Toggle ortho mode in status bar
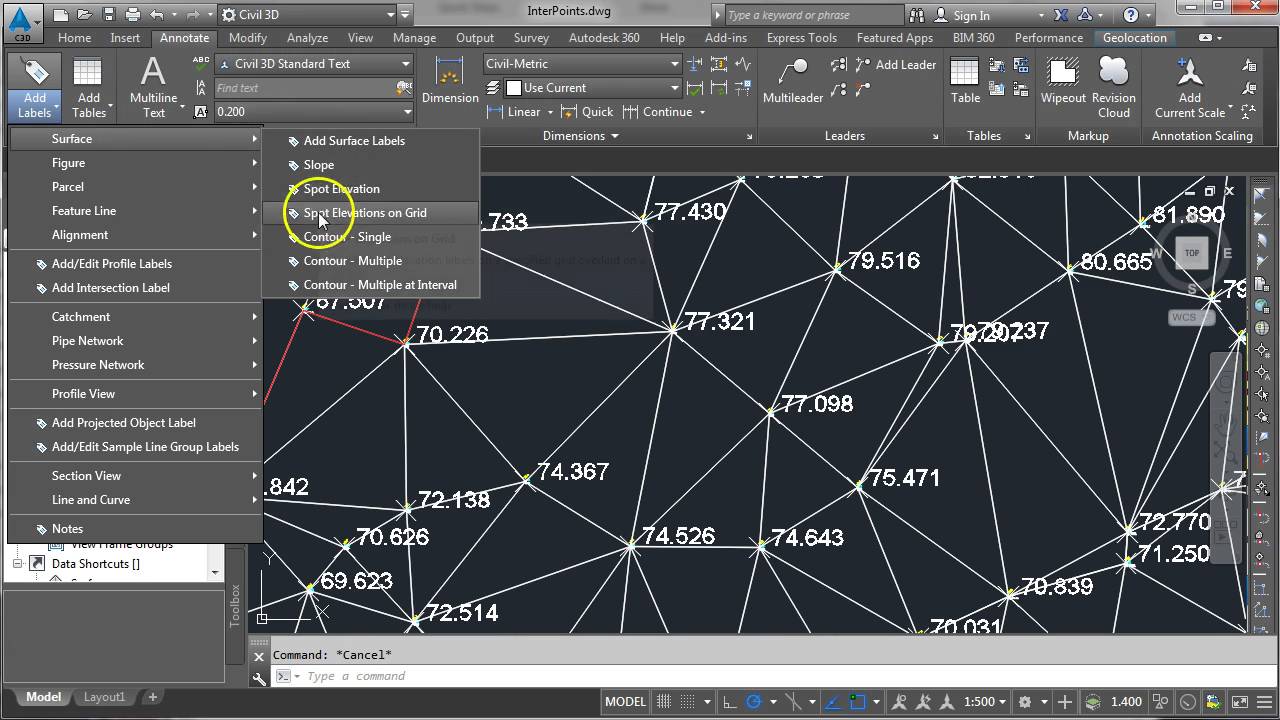 point(729,701)
